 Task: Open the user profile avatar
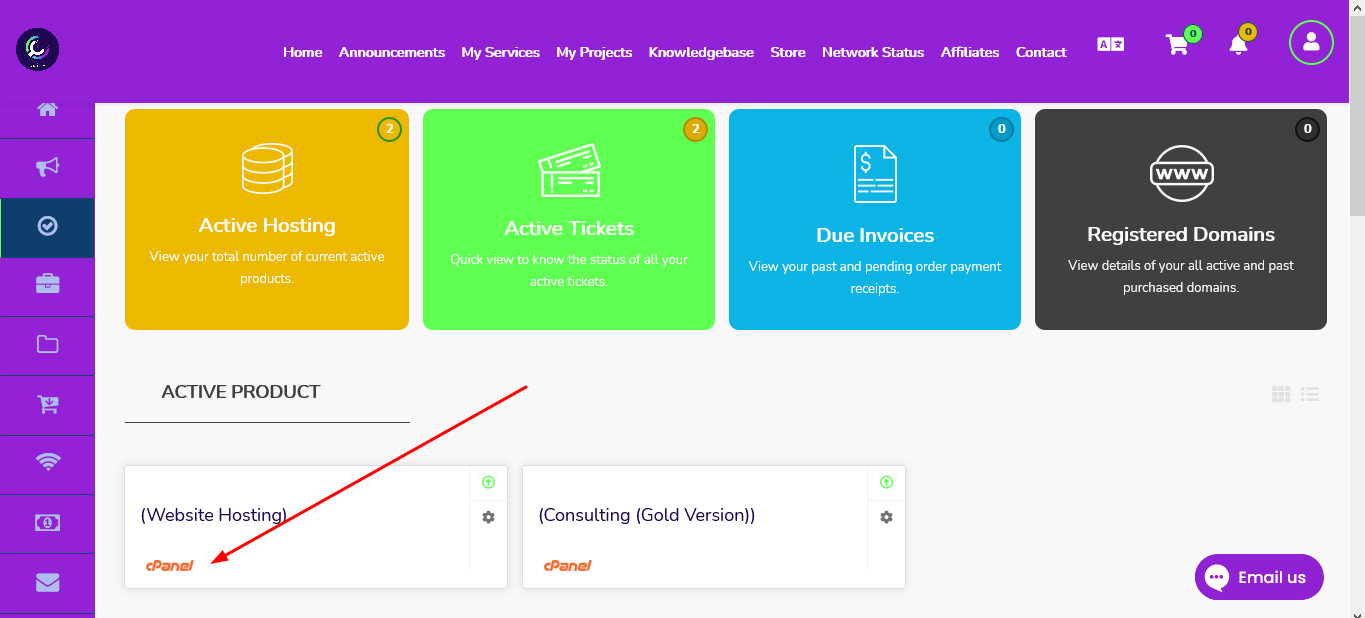[x=1311, y=42]
